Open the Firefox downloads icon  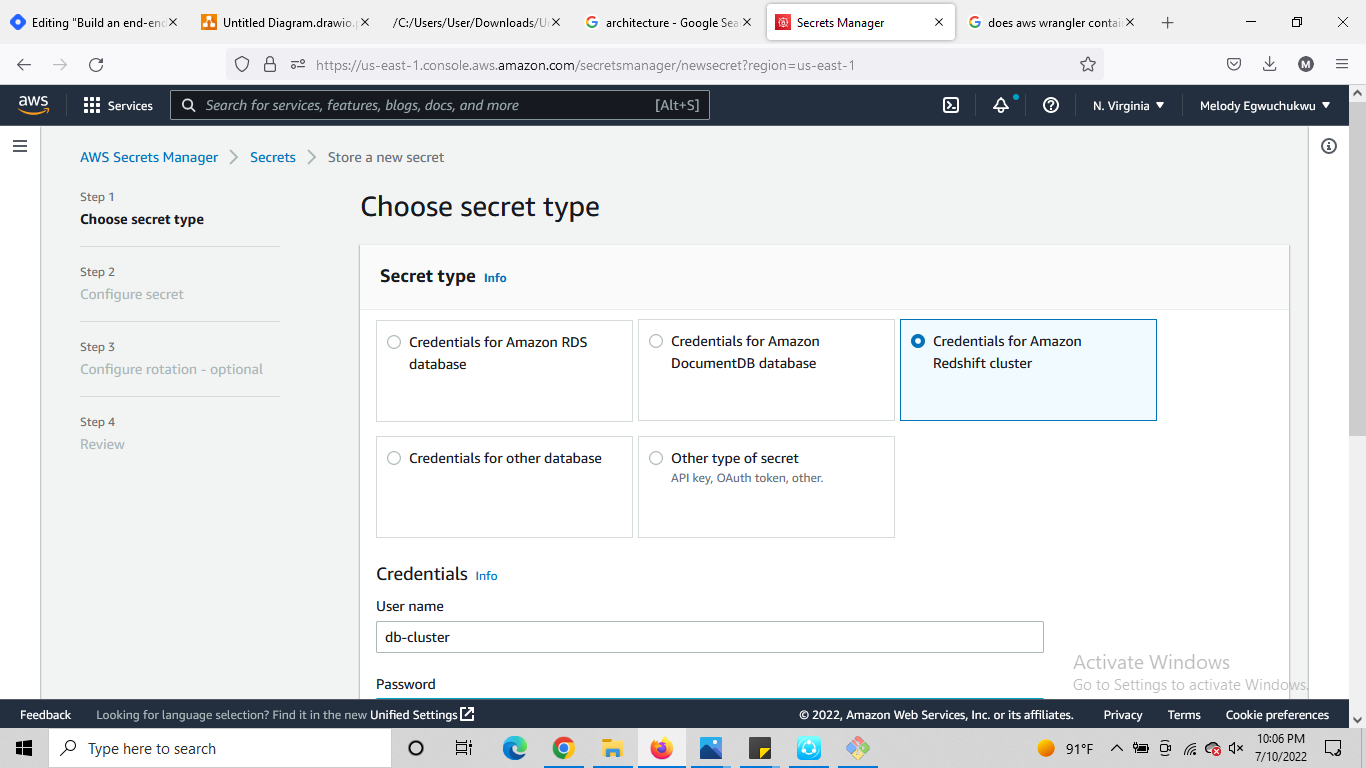(1270, 65)
